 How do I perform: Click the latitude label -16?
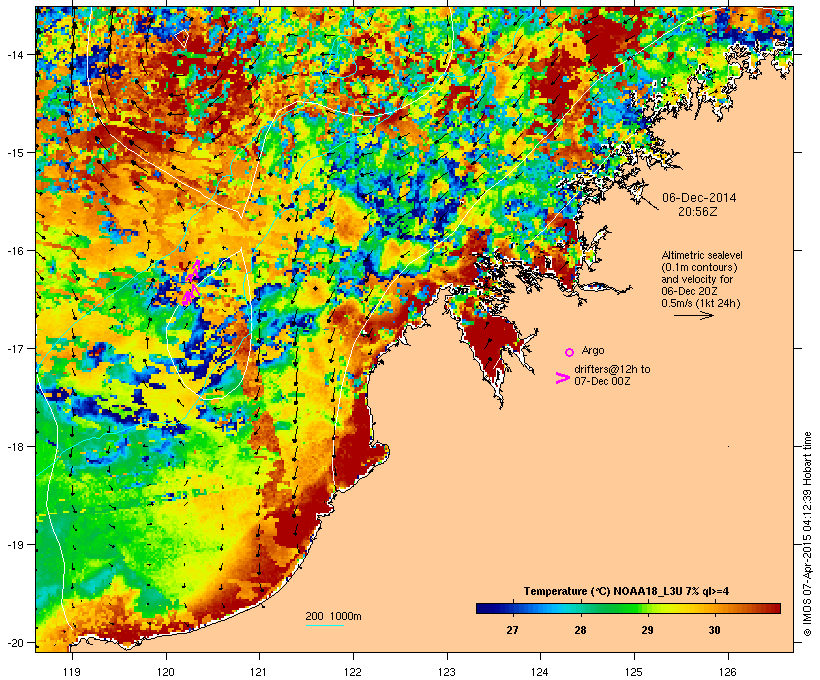coord(14,251)
